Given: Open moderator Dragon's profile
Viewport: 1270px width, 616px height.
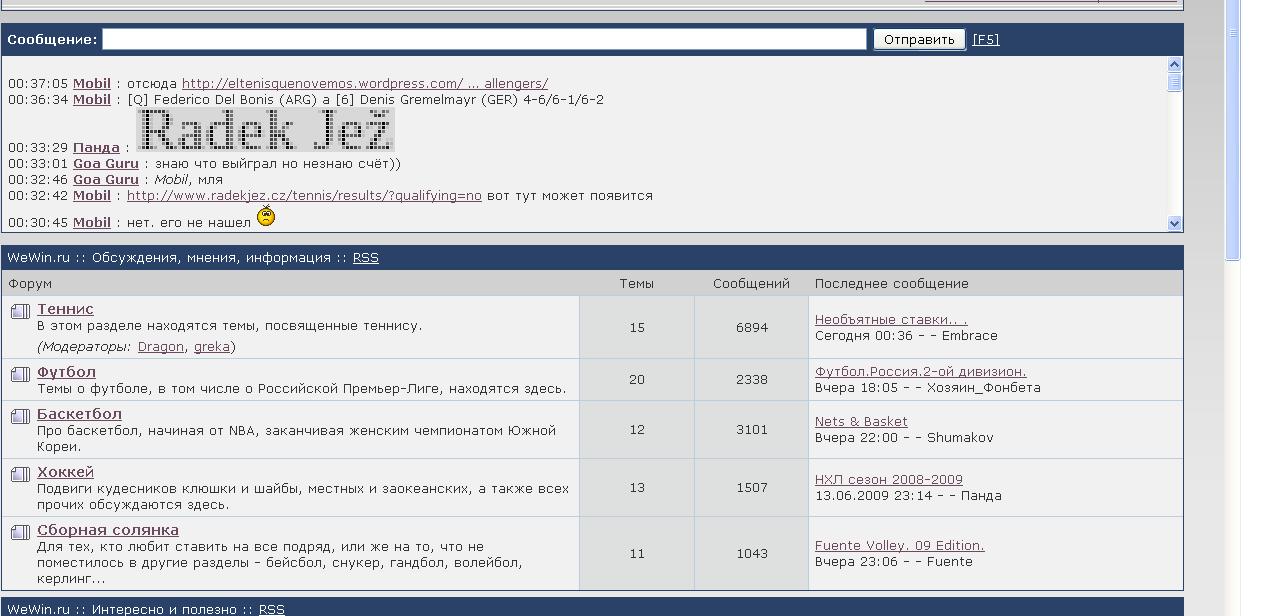Looking at the screenshot, I should pyautogui.click(x=160, y=347).
